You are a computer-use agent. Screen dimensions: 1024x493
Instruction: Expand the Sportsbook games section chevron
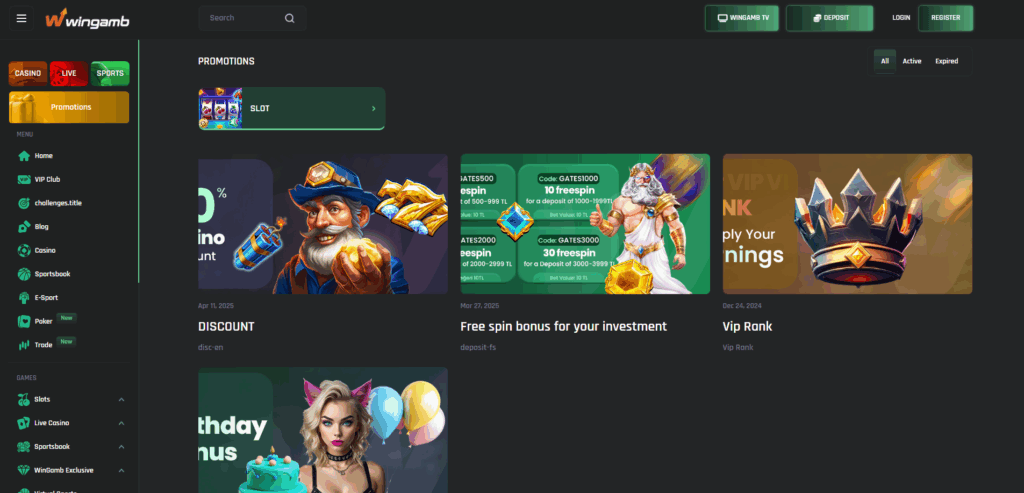121,447
